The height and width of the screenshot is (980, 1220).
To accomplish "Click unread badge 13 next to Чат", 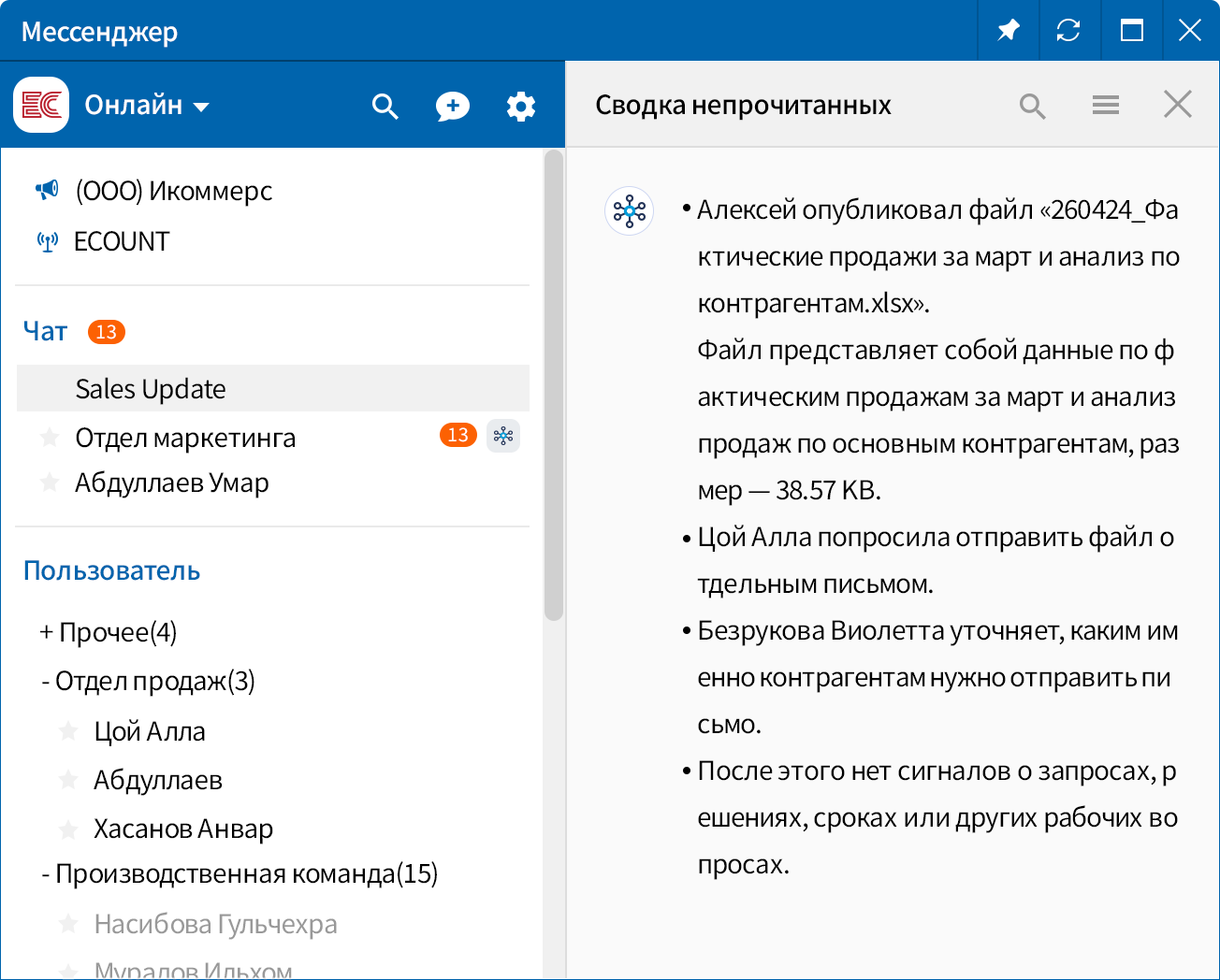I will click(x=107, y=332).
